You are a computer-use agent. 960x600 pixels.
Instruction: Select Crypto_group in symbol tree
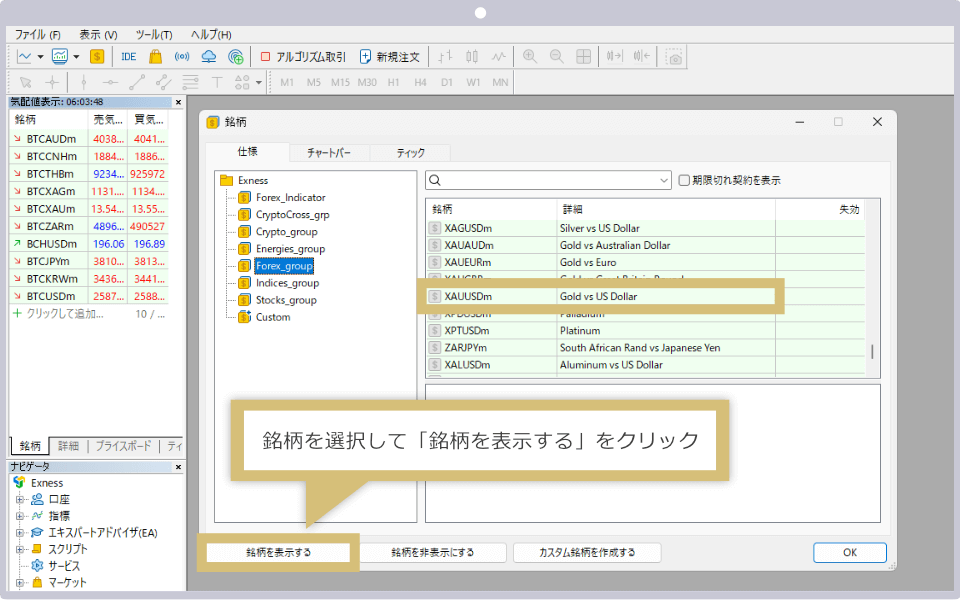click(287, 231)
